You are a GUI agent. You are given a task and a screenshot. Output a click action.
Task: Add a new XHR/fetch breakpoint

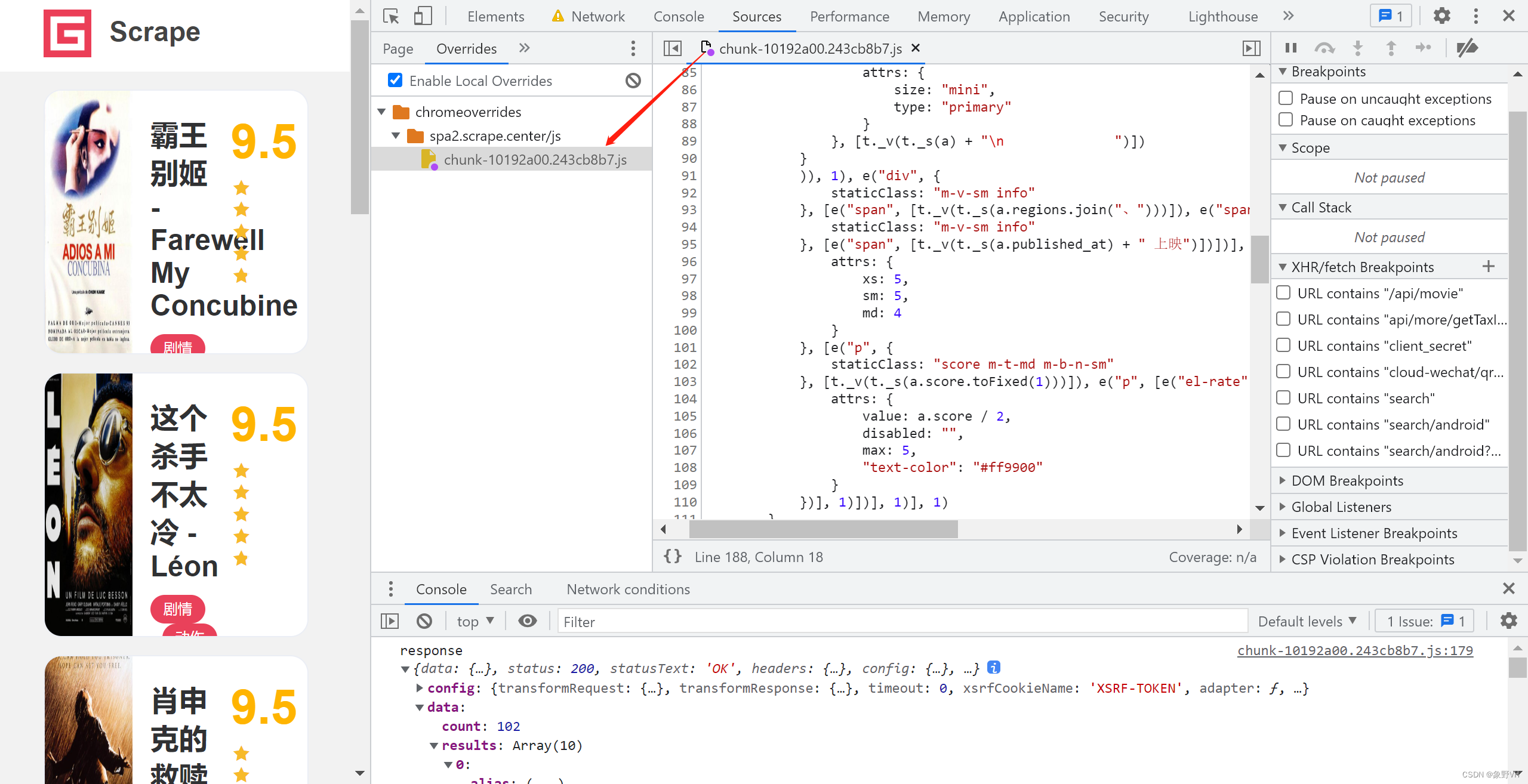pyautogui.click(x=1489, y=267)
